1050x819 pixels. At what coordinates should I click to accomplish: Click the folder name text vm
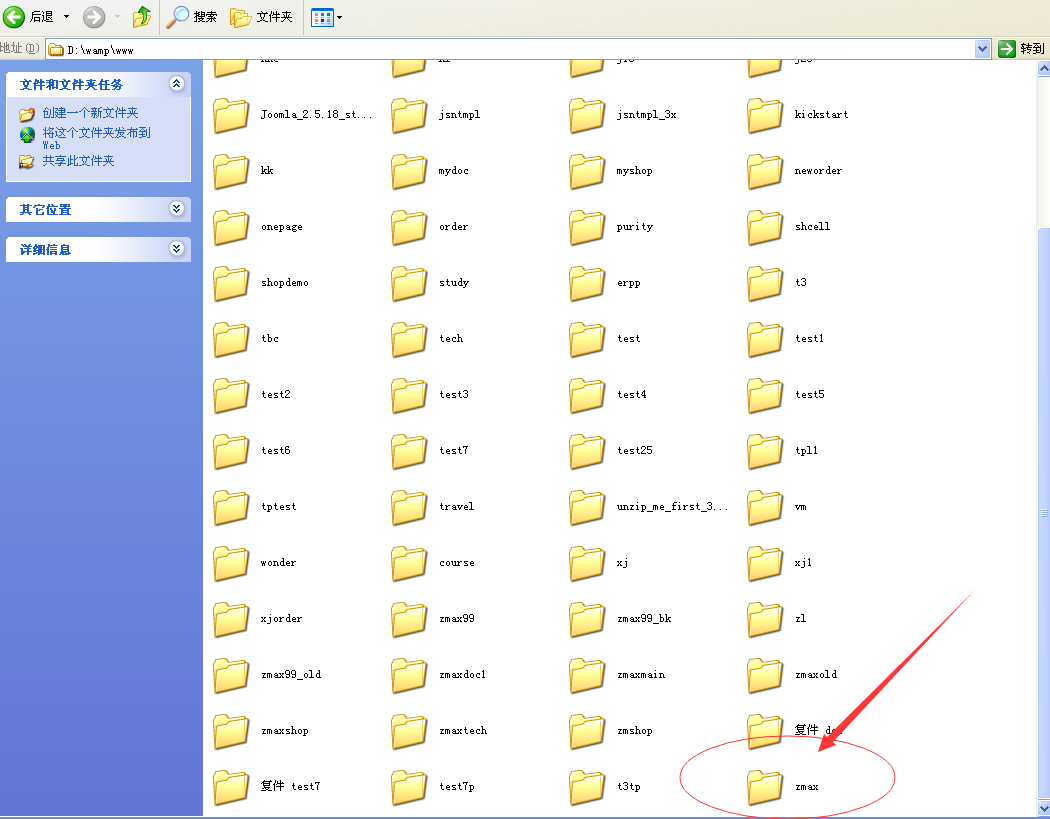(x=800, y=507)
